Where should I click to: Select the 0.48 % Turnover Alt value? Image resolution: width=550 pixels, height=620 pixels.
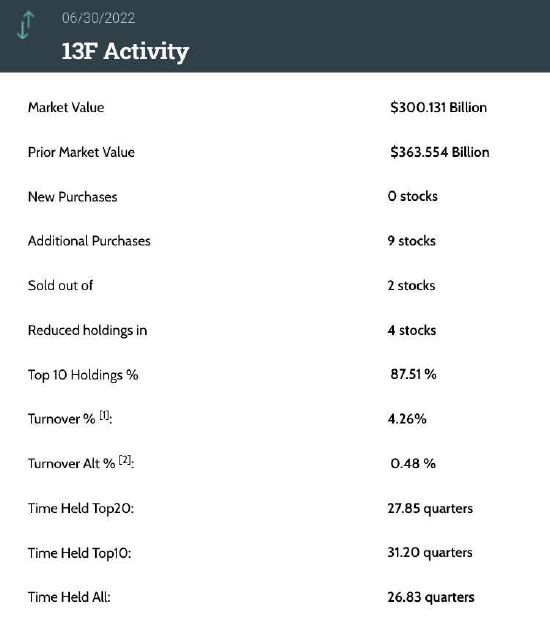click(413, 463)
